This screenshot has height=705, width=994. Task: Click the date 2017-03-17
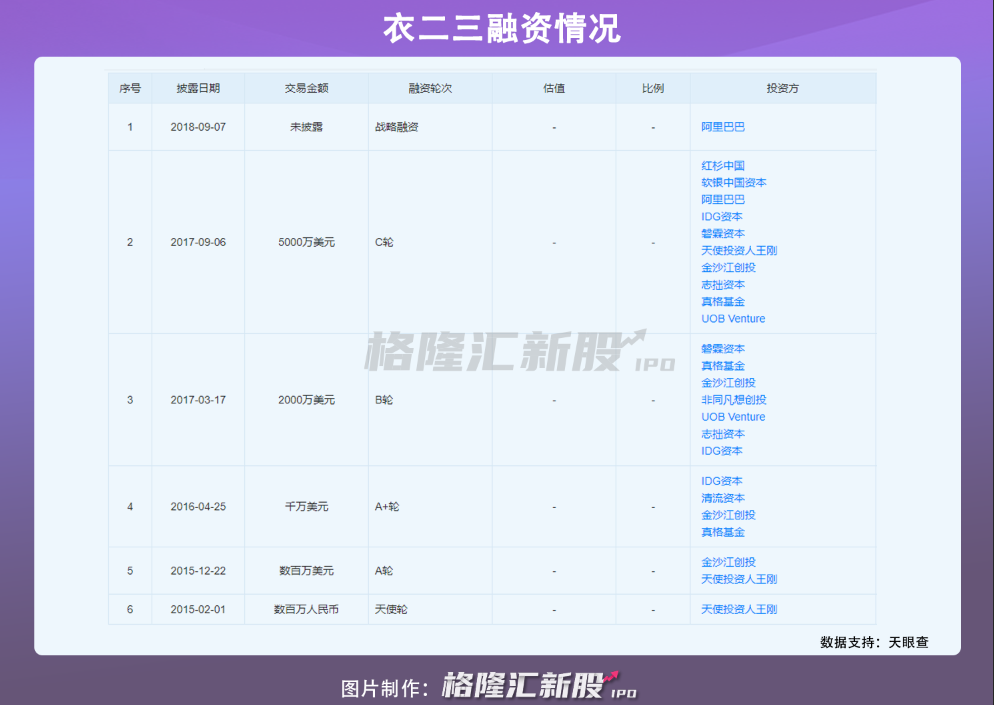[198, 400]
